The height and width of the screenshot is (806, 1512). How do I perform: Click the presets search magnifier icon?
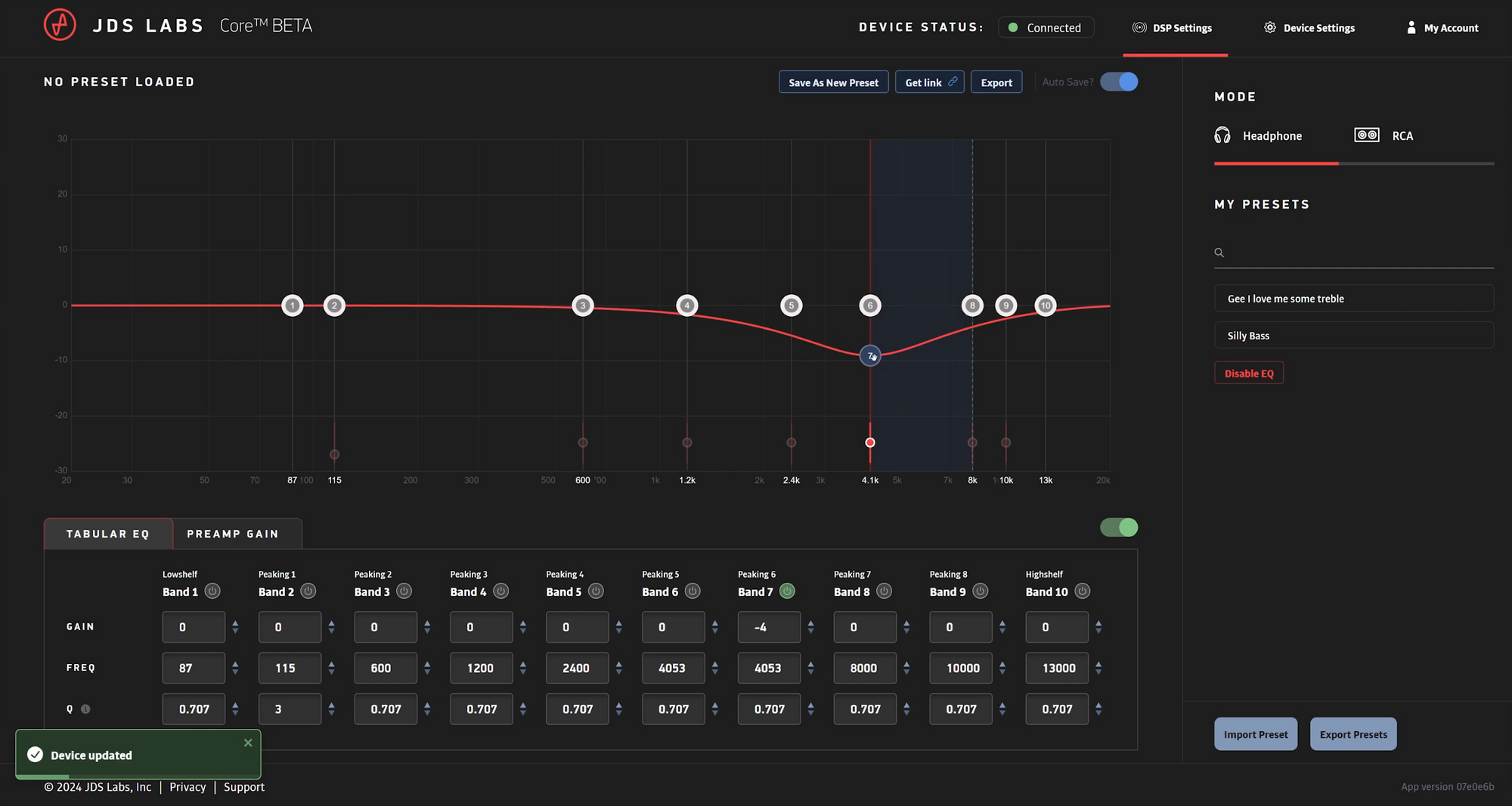coord(1219,253)
